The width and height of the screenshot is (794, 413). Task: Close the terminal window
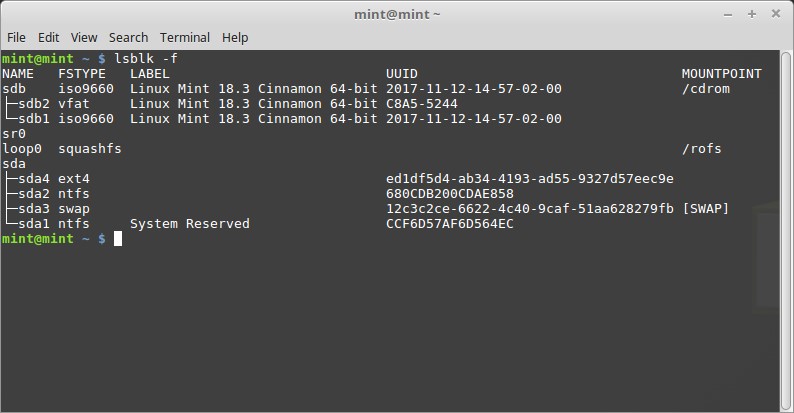point(775,14)
